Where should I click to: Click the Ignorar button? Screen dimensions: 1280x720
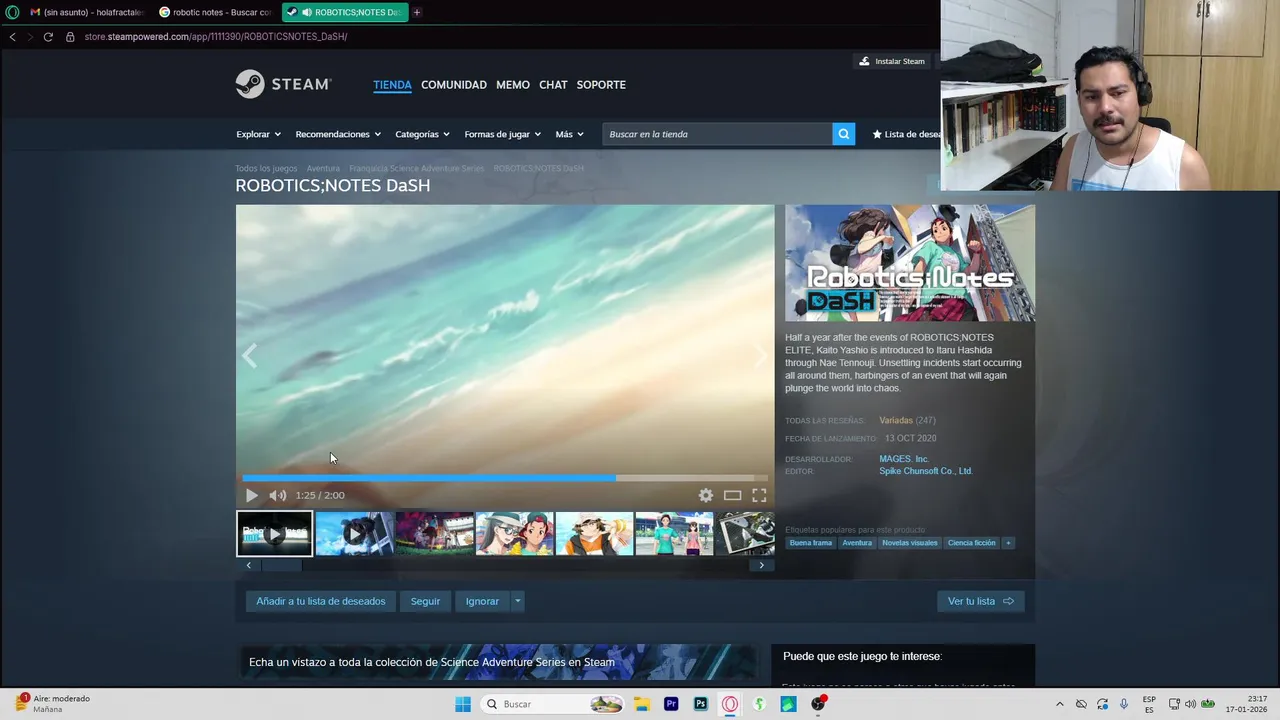(482, 601)
